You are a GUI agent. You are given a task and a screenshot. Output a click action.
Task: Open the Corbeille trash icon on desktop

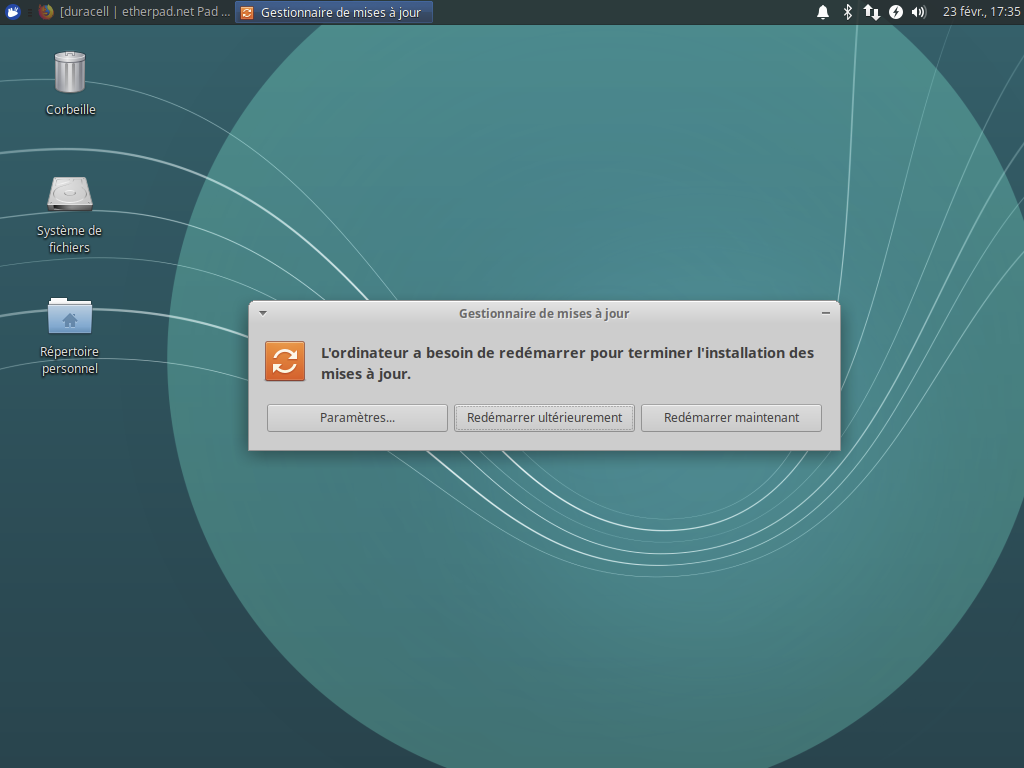coord(70,73)
